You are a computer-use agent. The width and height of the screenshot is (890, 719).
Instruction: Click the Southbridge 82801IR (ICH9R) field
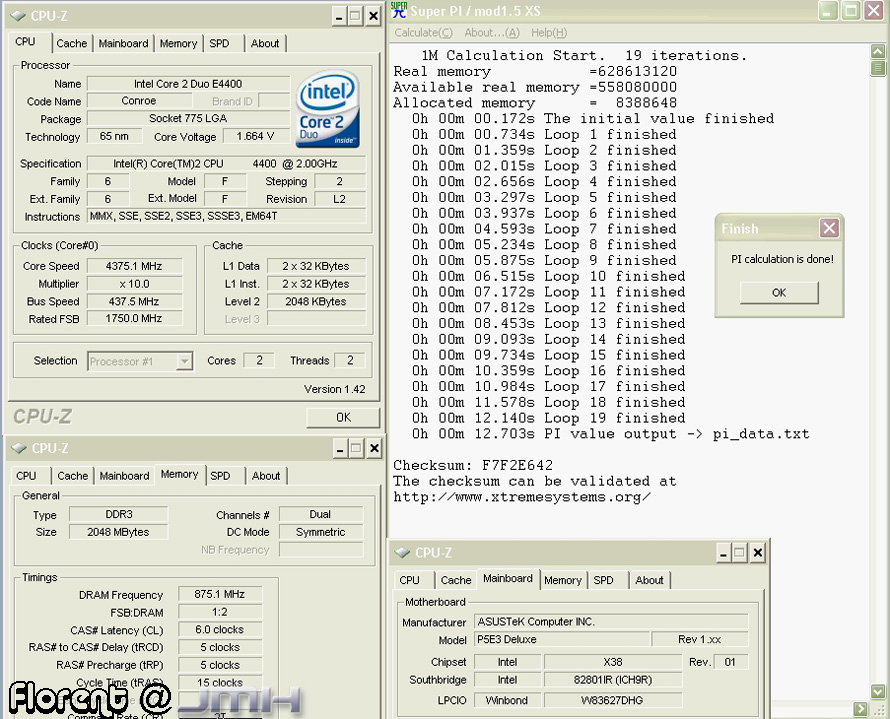(613, 680)
